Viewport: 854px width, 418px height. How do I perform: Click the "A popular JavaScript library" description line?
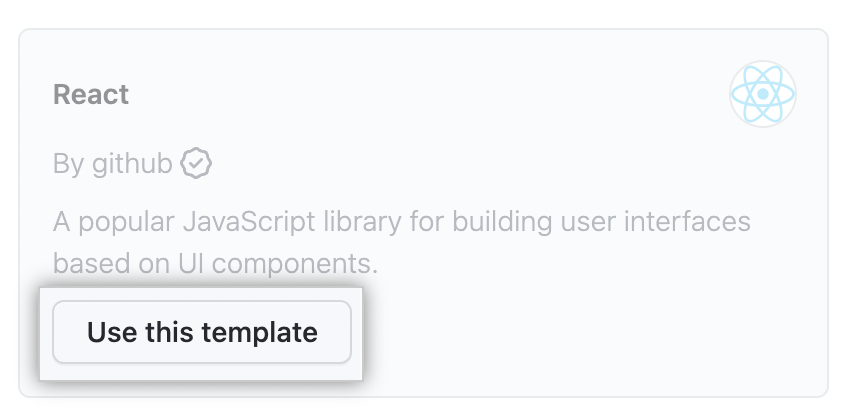coord(400,221)
